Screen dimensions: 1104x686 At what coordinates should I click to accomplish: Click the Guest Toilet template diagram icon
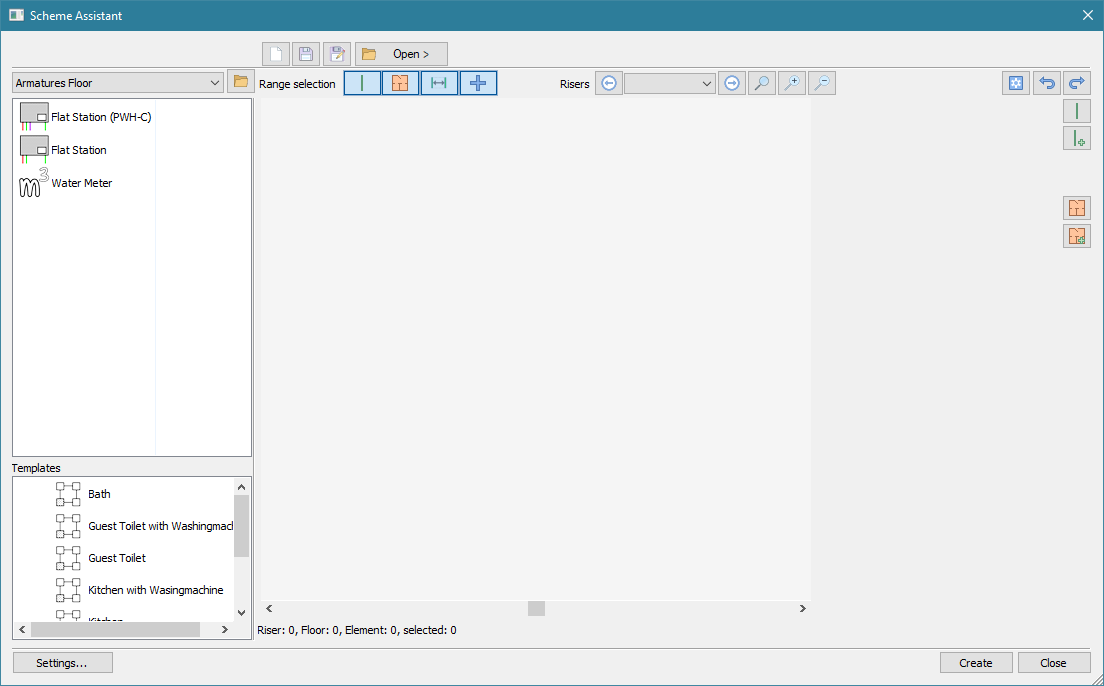tap(68, 558)
